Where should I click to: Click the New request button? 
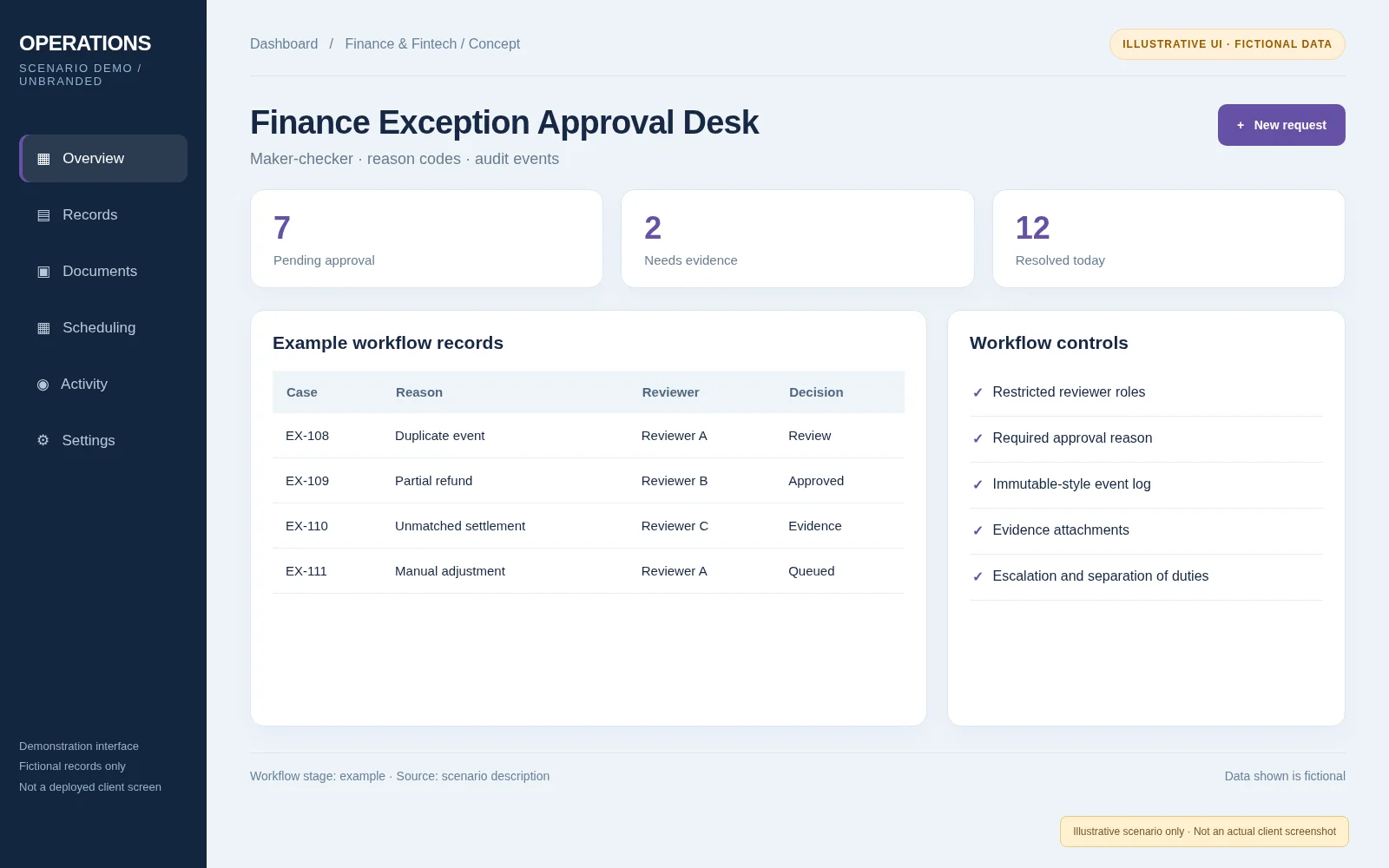coord(1281,125)
